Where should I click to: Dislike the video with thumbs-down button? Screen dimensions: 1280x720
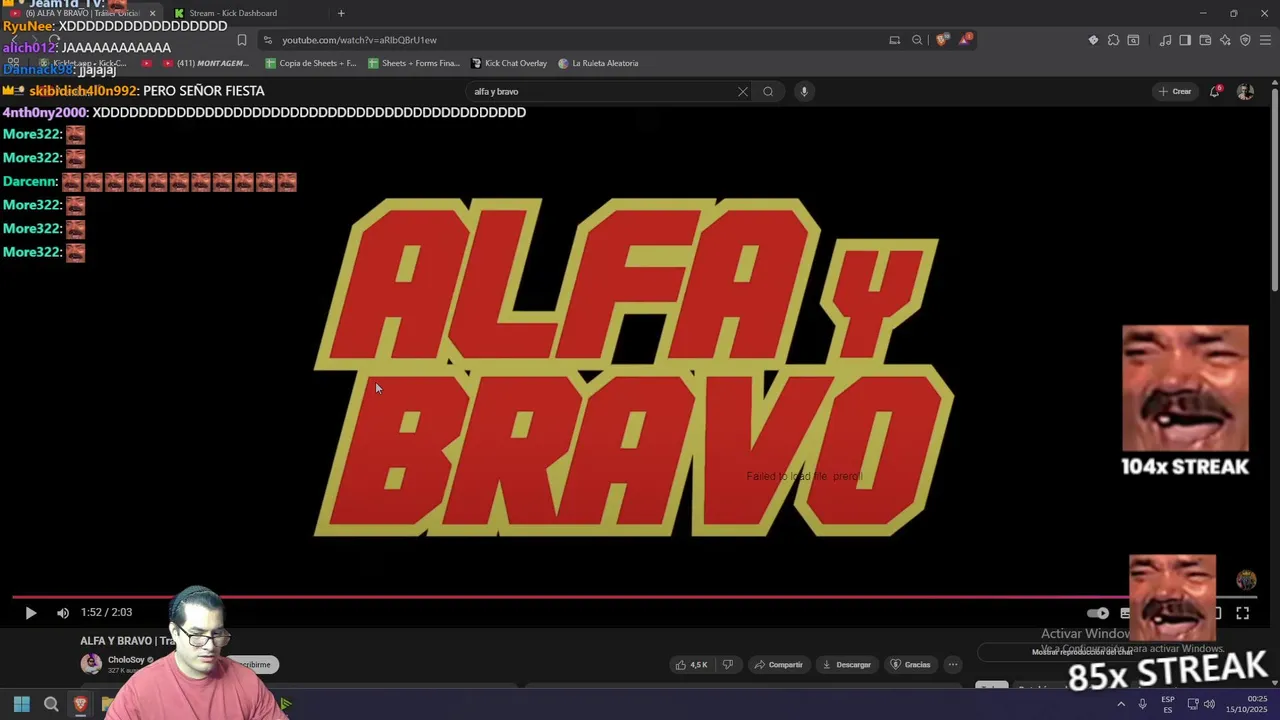pos(728,665)
